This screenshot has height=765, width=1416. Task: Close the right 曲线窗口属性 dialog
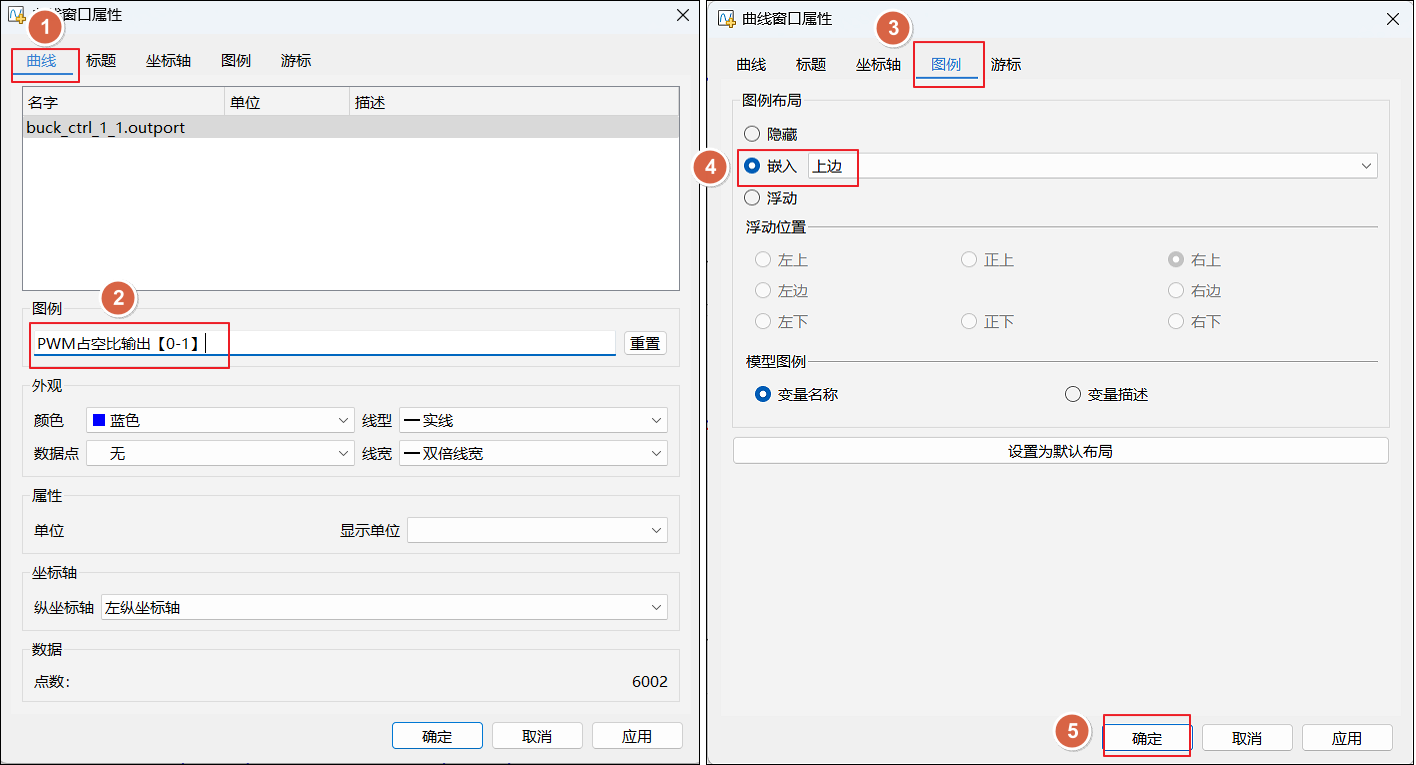[x=1391, y=19]
